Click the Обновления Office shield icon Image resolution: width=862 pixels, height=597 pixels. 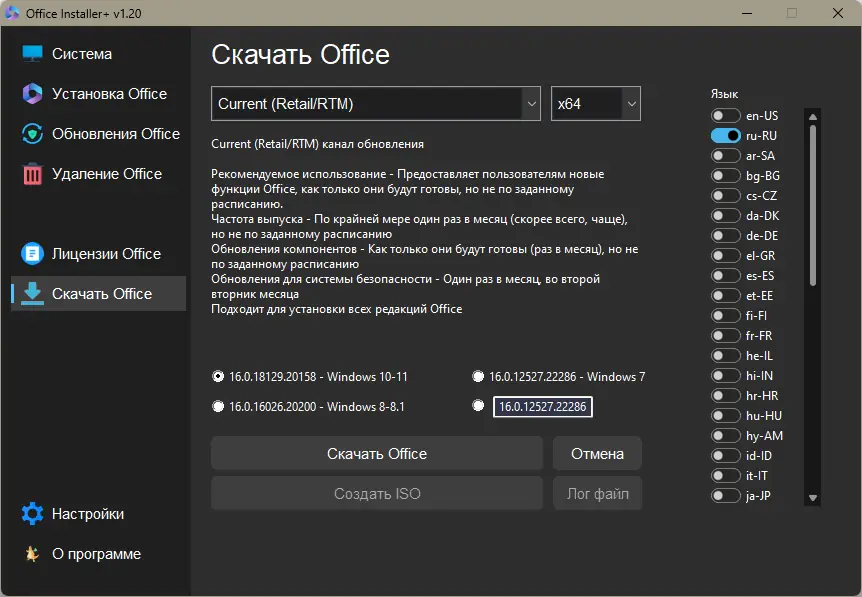[33, 134]
